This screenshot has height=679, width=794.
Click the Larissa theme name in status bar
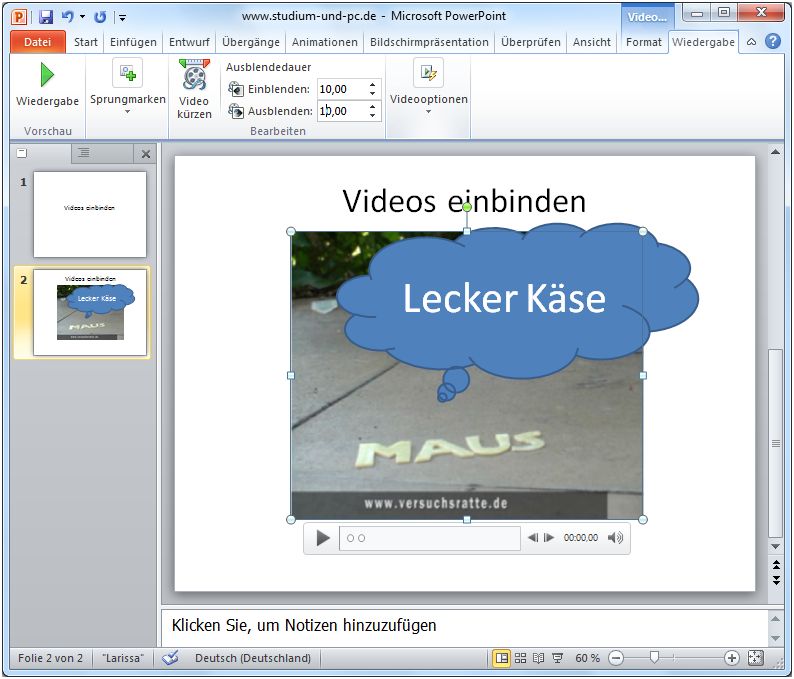(123, 658)
